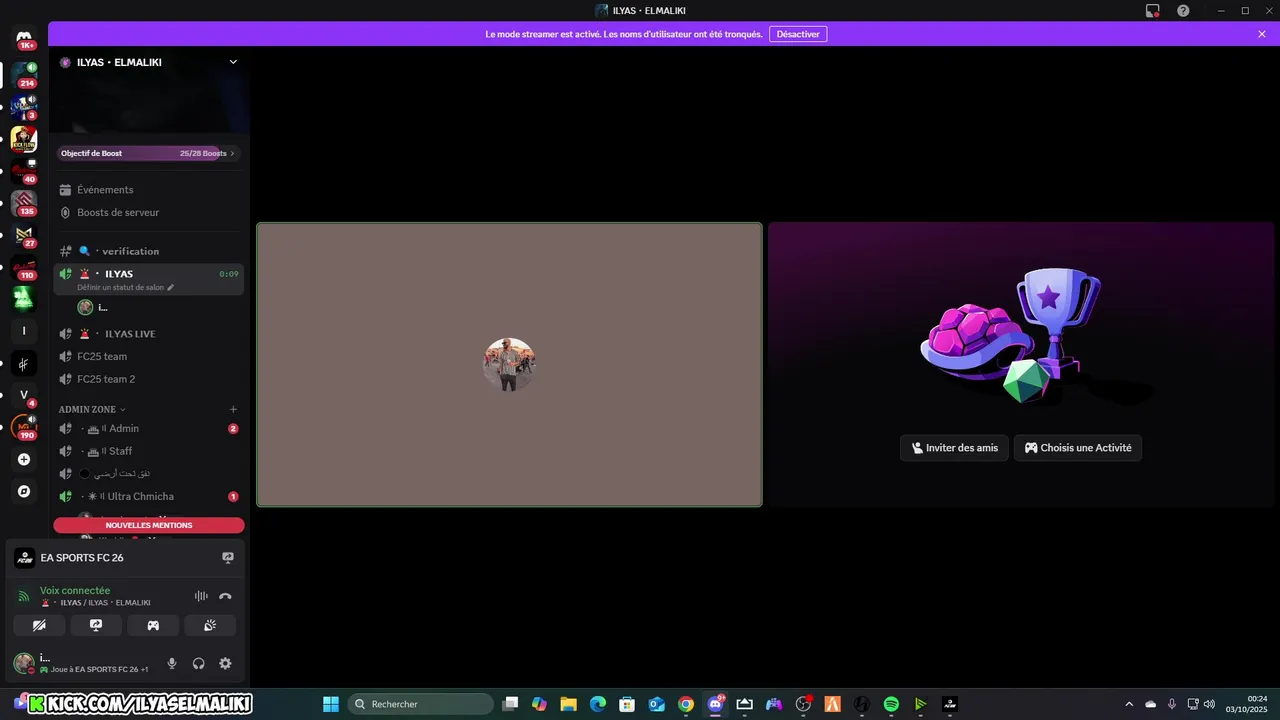Screen dimensions: 1280x720
Task: Click the Inviter des amis button
Action: click(x=954, y=448)
